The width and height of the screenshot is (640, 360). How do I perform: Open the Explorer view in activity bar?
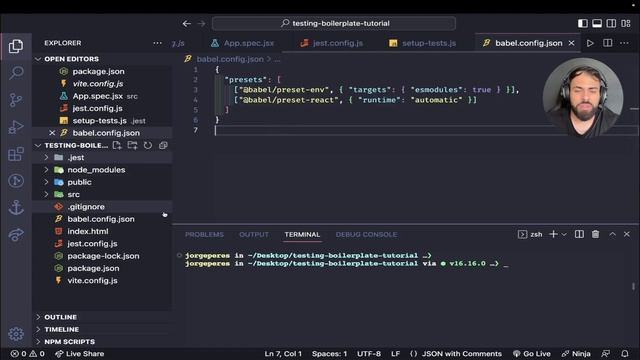[x=16, y=46]
